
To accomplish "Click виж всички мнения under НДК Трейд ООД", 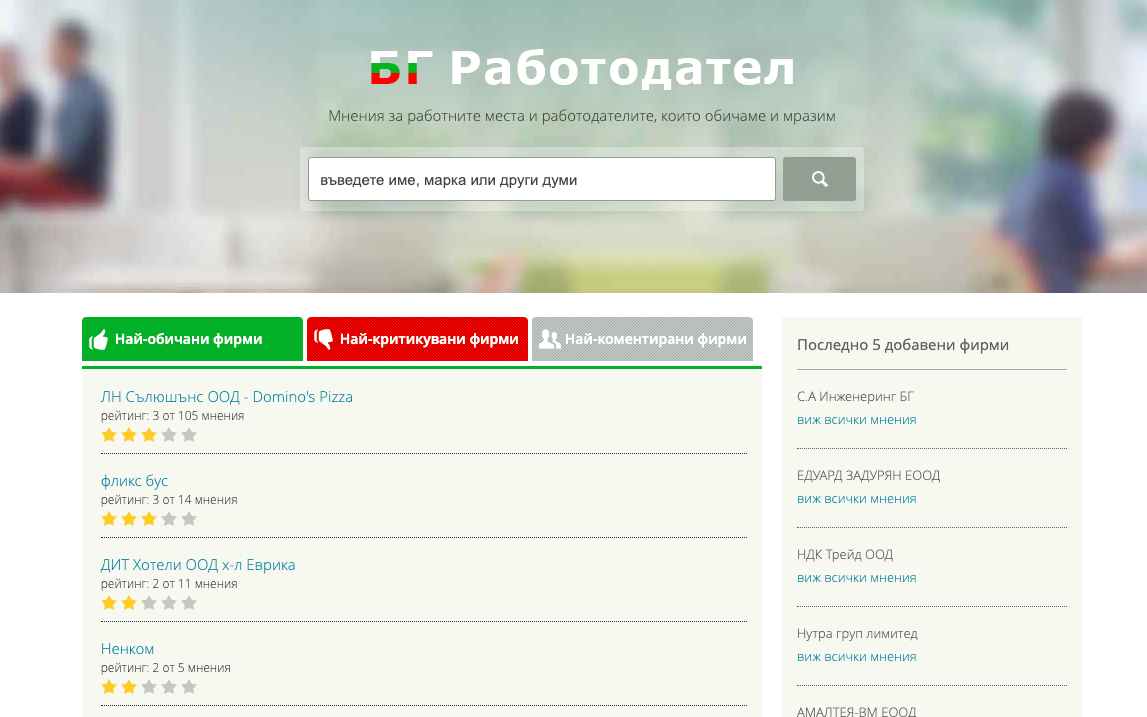I will point(856,577).
